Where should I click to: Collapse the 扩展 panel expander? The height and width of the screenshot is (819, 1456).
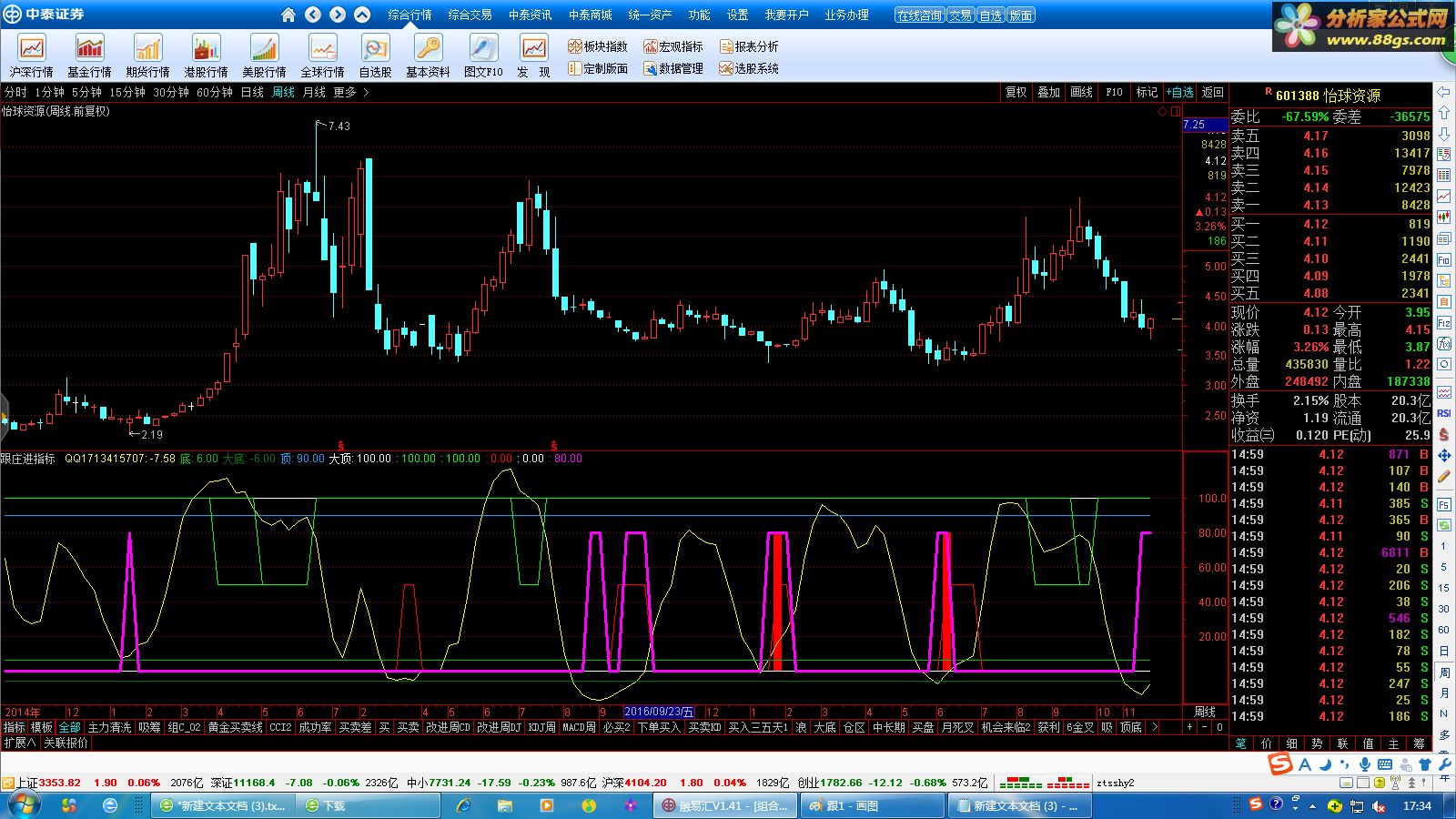(19, 743)
